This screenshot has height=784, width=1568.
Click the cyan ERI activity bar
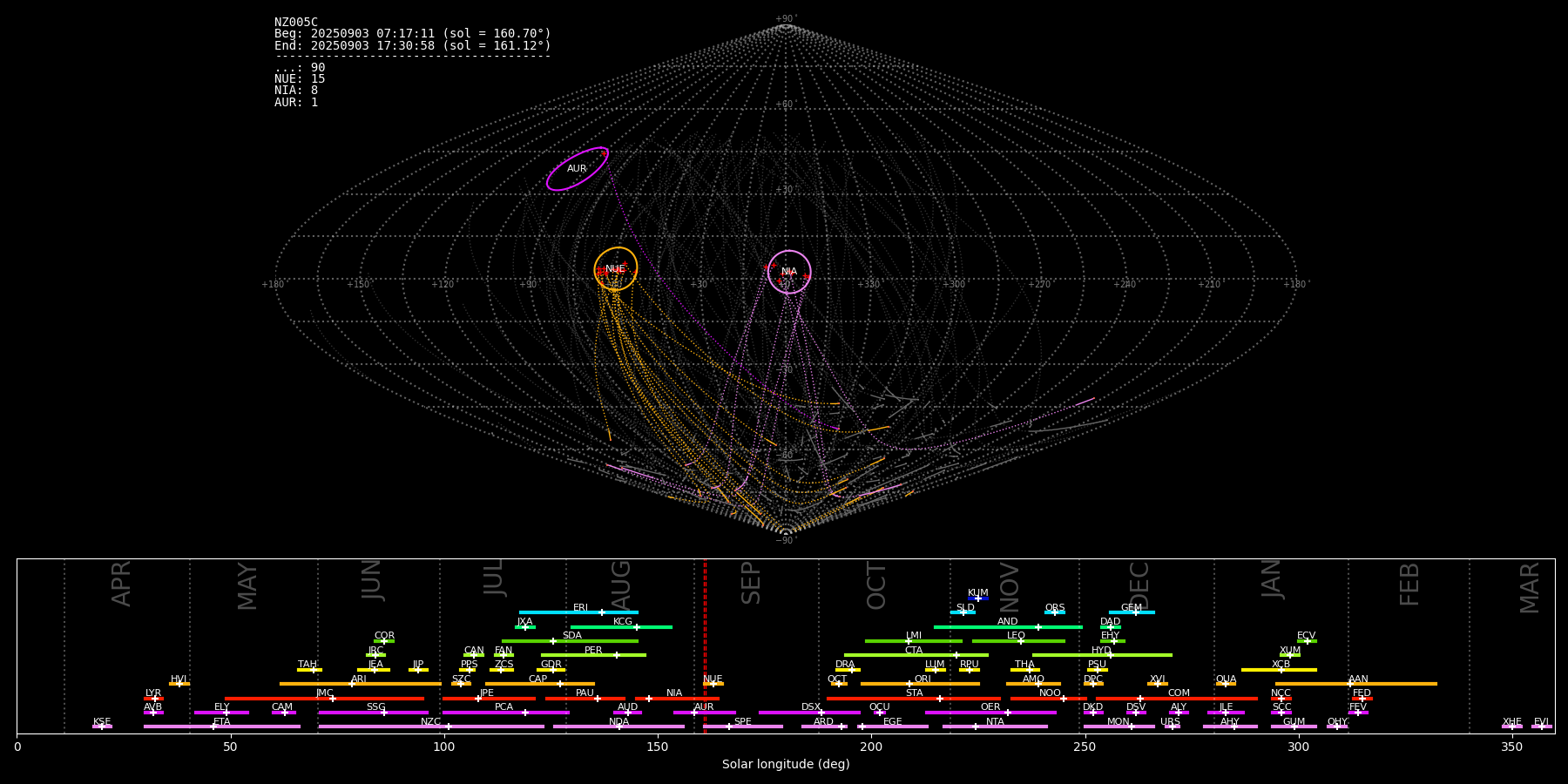(x=578, y=612)
